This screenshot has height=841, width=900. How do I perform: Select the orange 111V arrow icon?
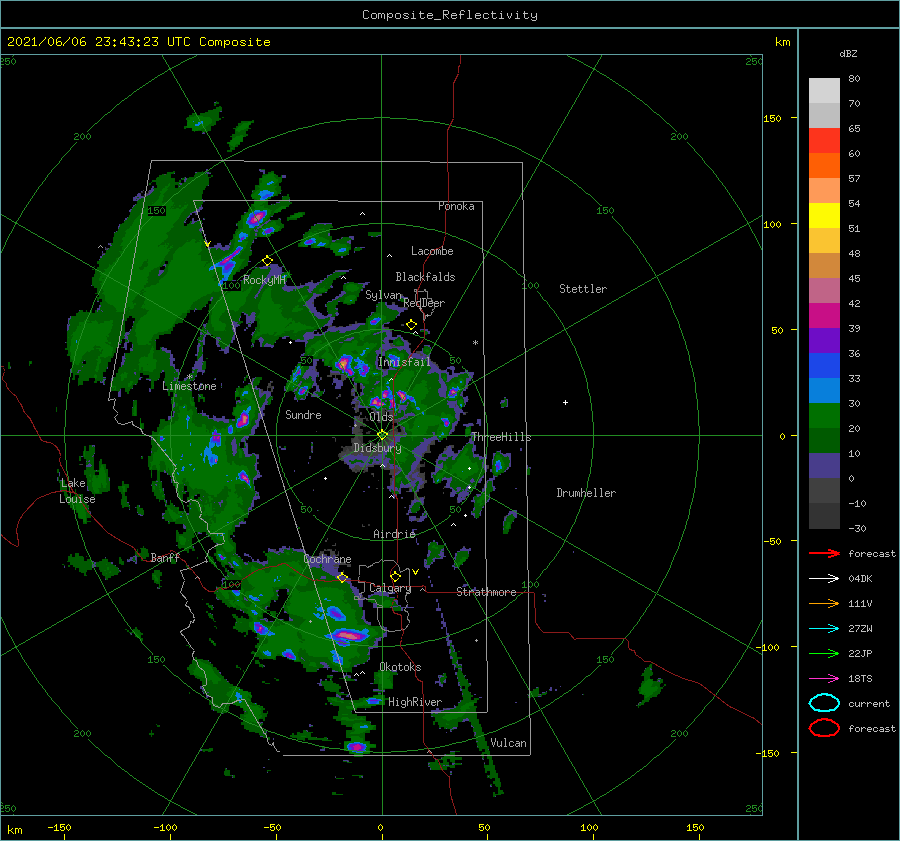[x=824, y=603]
